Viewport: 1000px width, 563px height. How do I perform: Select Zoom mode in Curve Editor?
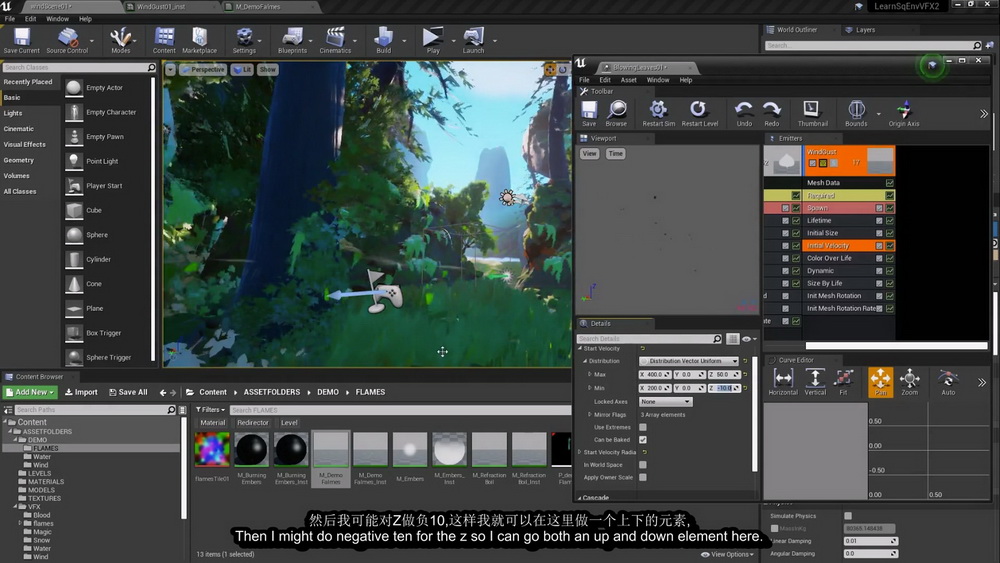coord(909,383)
